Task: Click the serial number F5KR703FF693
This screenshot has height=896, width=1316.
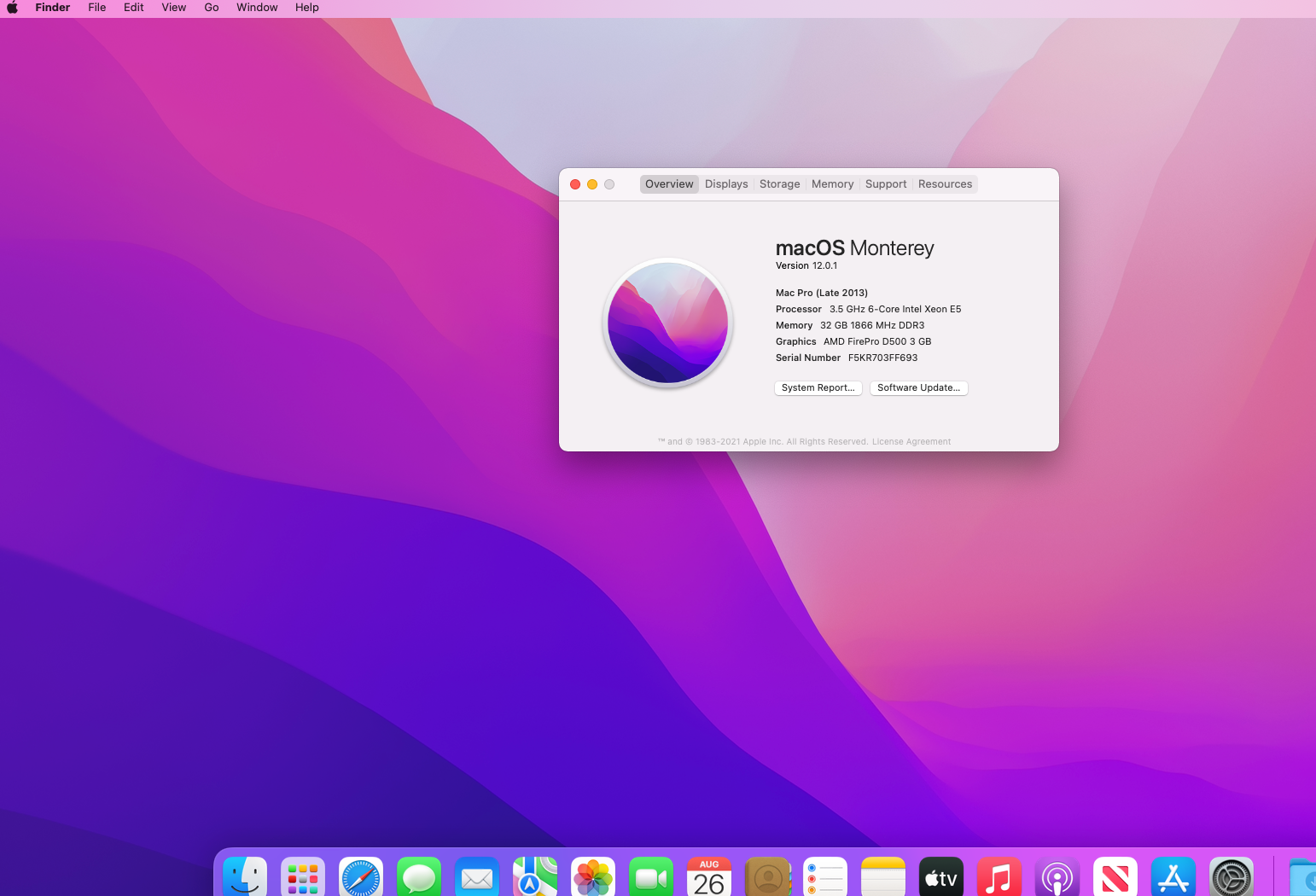Action: (x=883, y=358)
